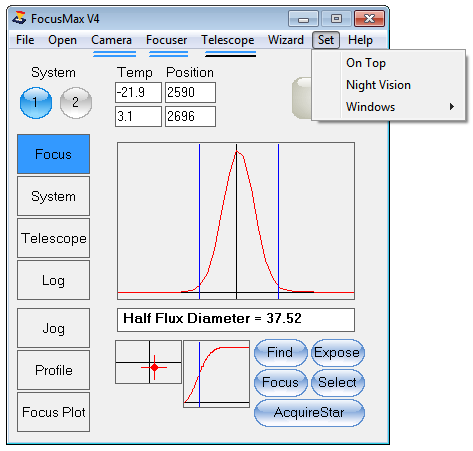The width and height of the screenshot is (473, 451).
Task: Switch to the Jog panel
Action: tap(54, 328)
